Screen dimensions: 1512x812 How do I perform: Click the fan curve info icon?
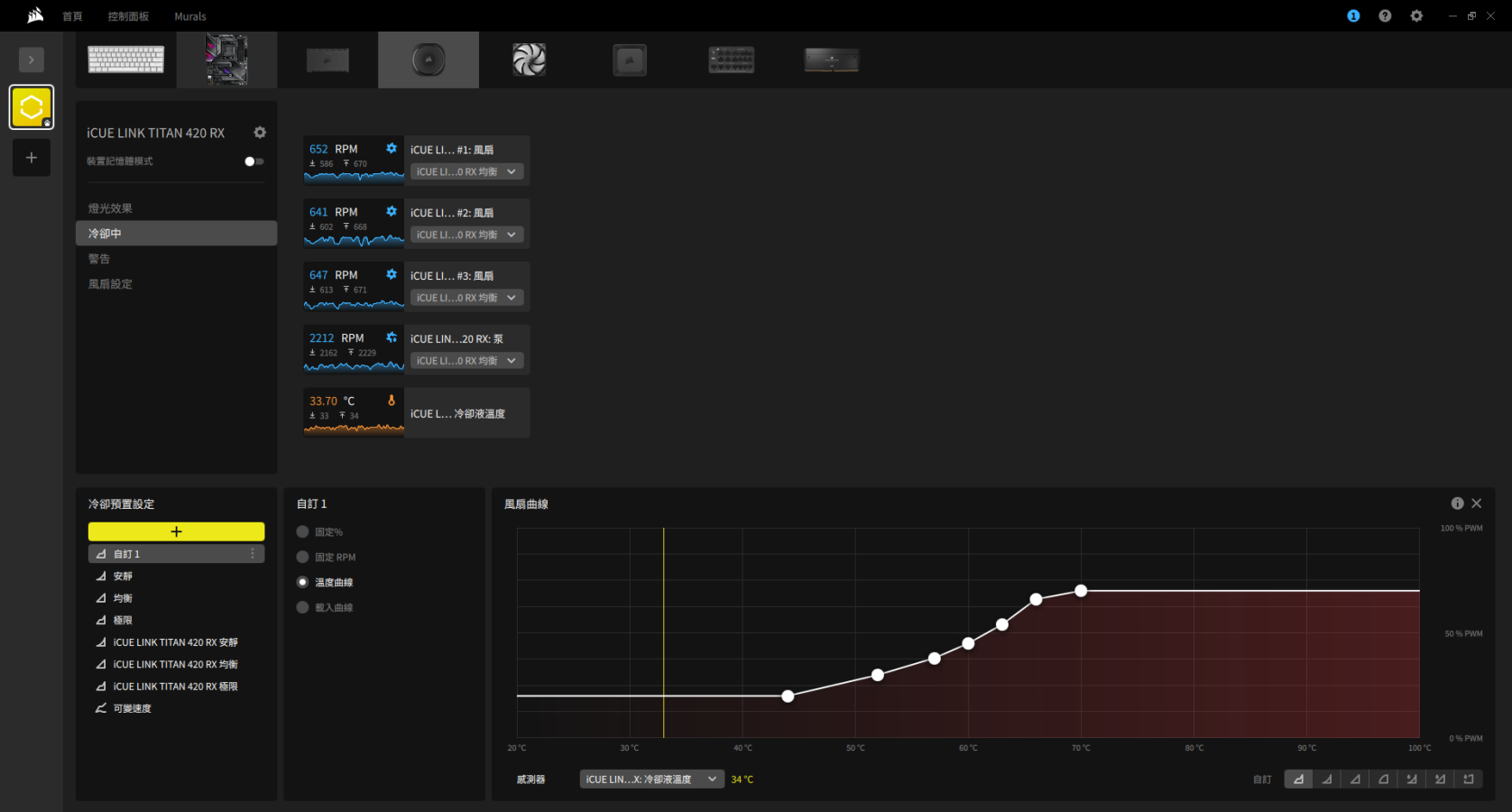pyautogui.click(x=1457, y=503)
